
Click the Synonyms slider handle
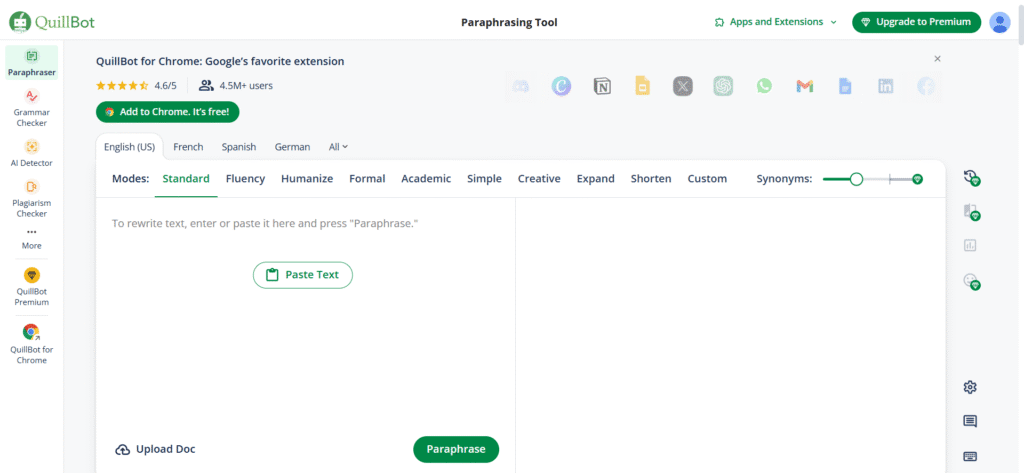(856, 179)
